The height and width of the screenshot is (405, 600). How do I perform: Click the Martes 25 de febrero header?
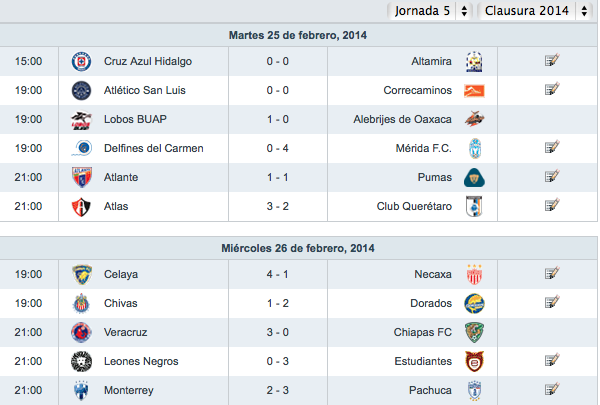coord(298,35)
